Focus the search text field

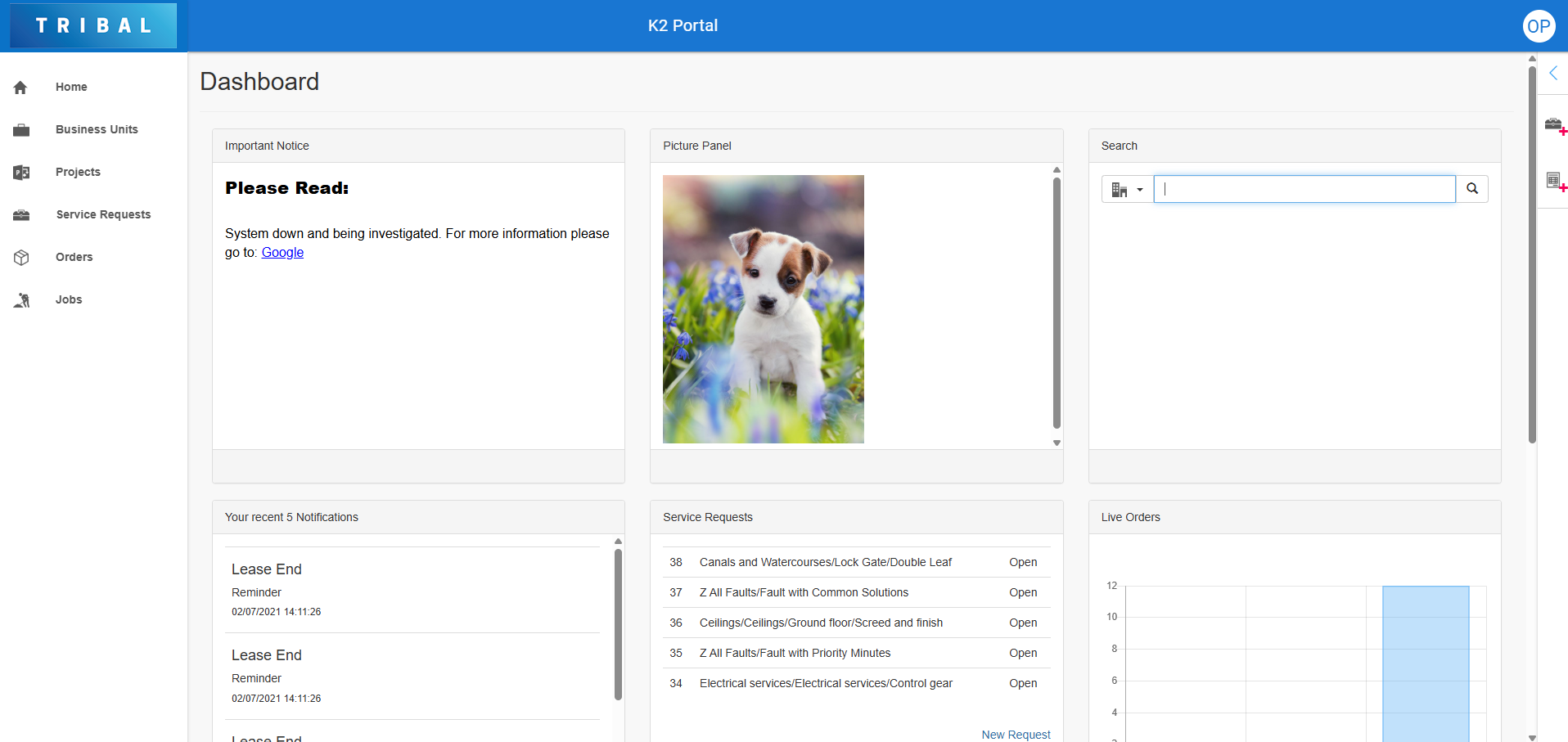(1304, 189)
